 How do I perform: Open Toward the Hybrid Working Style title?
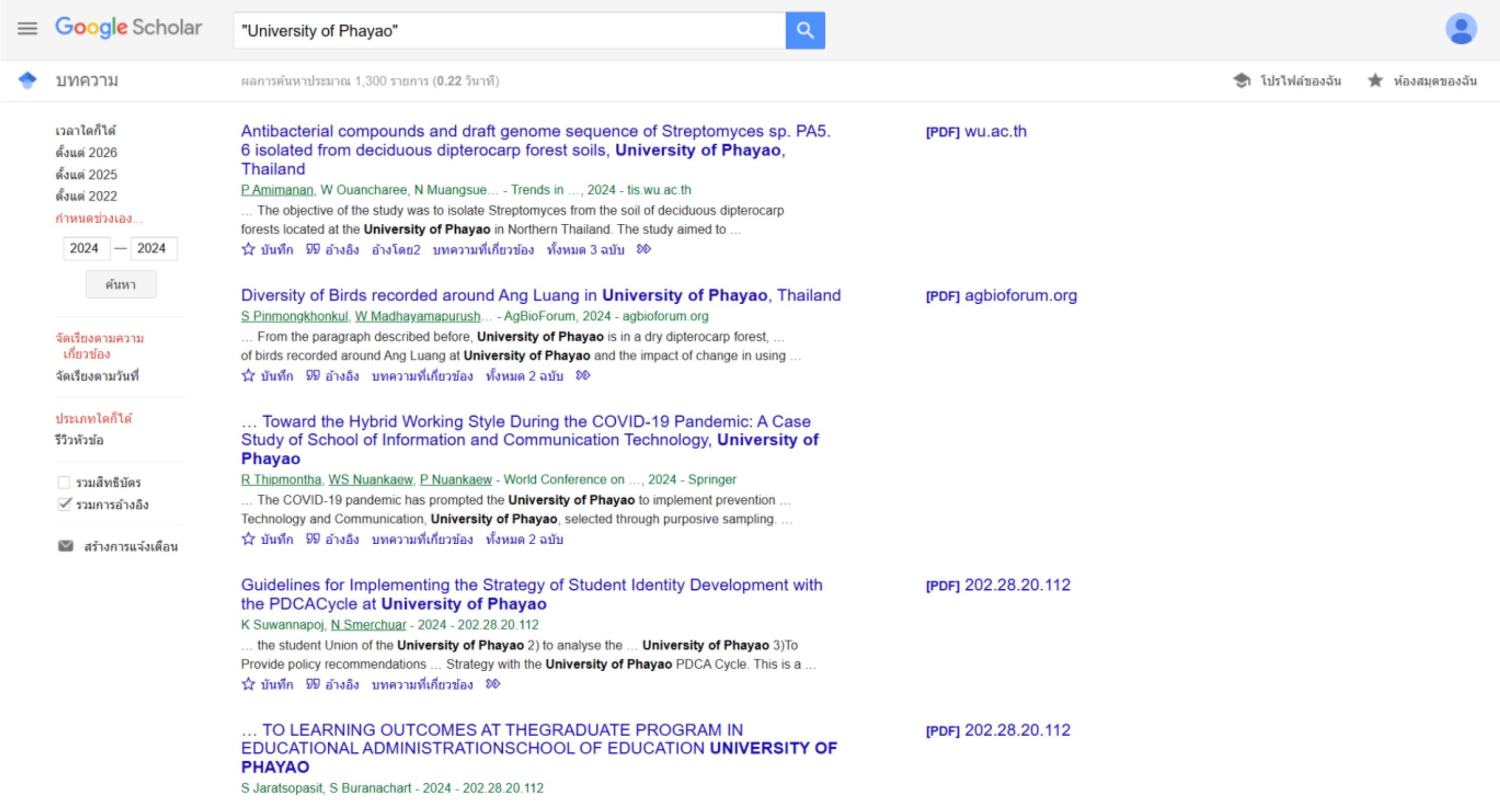click(530, 440)
